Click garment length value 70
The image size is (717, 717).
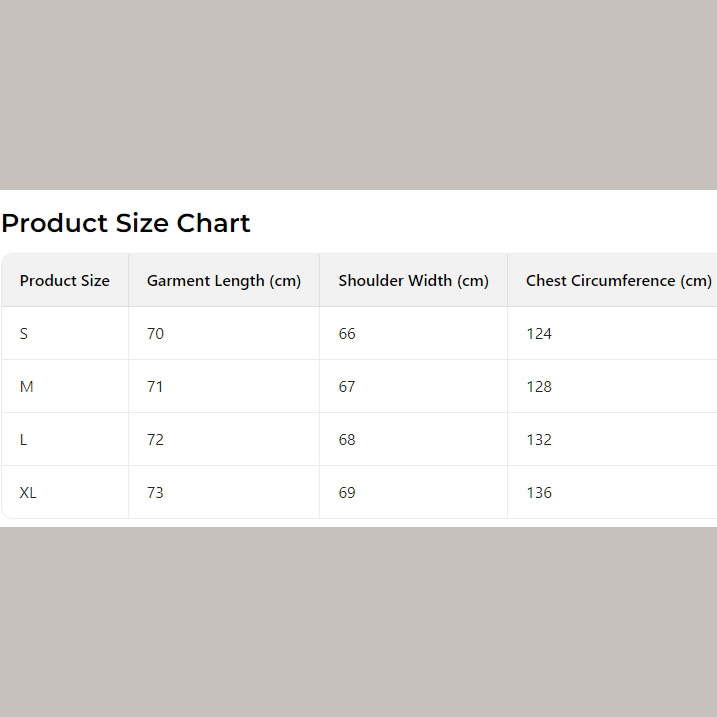click(155, 334)
